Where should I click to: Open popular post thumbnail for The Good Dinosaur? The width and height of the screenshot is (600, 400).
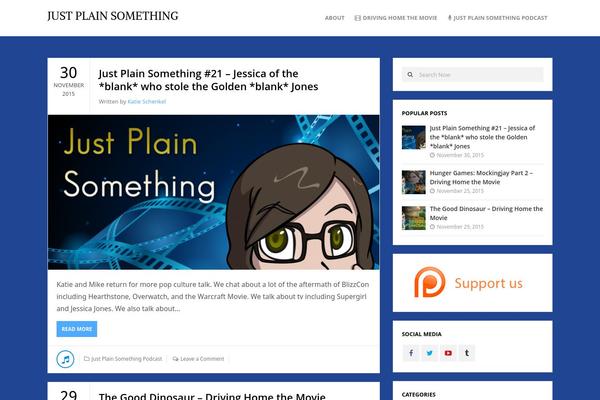(413, 218)
